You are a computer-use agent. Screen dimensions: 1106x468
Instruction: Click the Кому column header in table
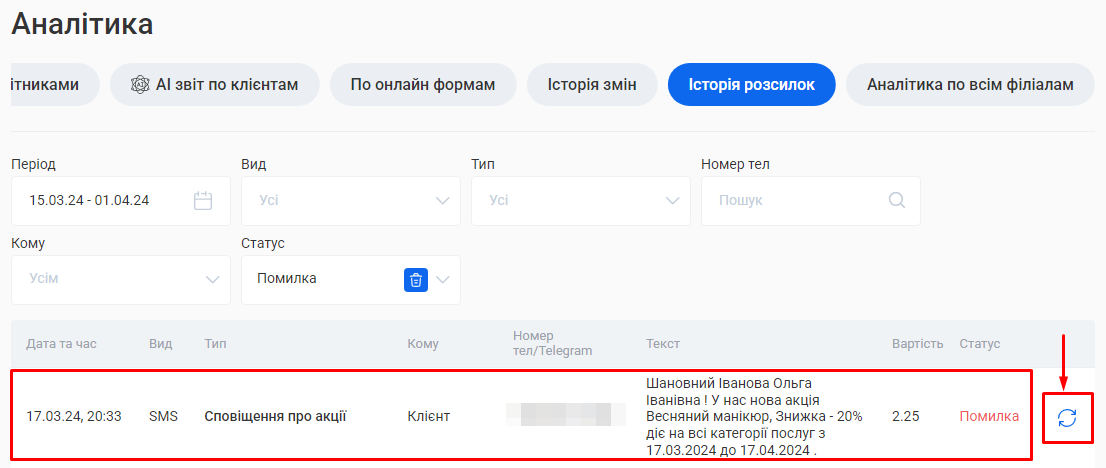coord(423,344)
